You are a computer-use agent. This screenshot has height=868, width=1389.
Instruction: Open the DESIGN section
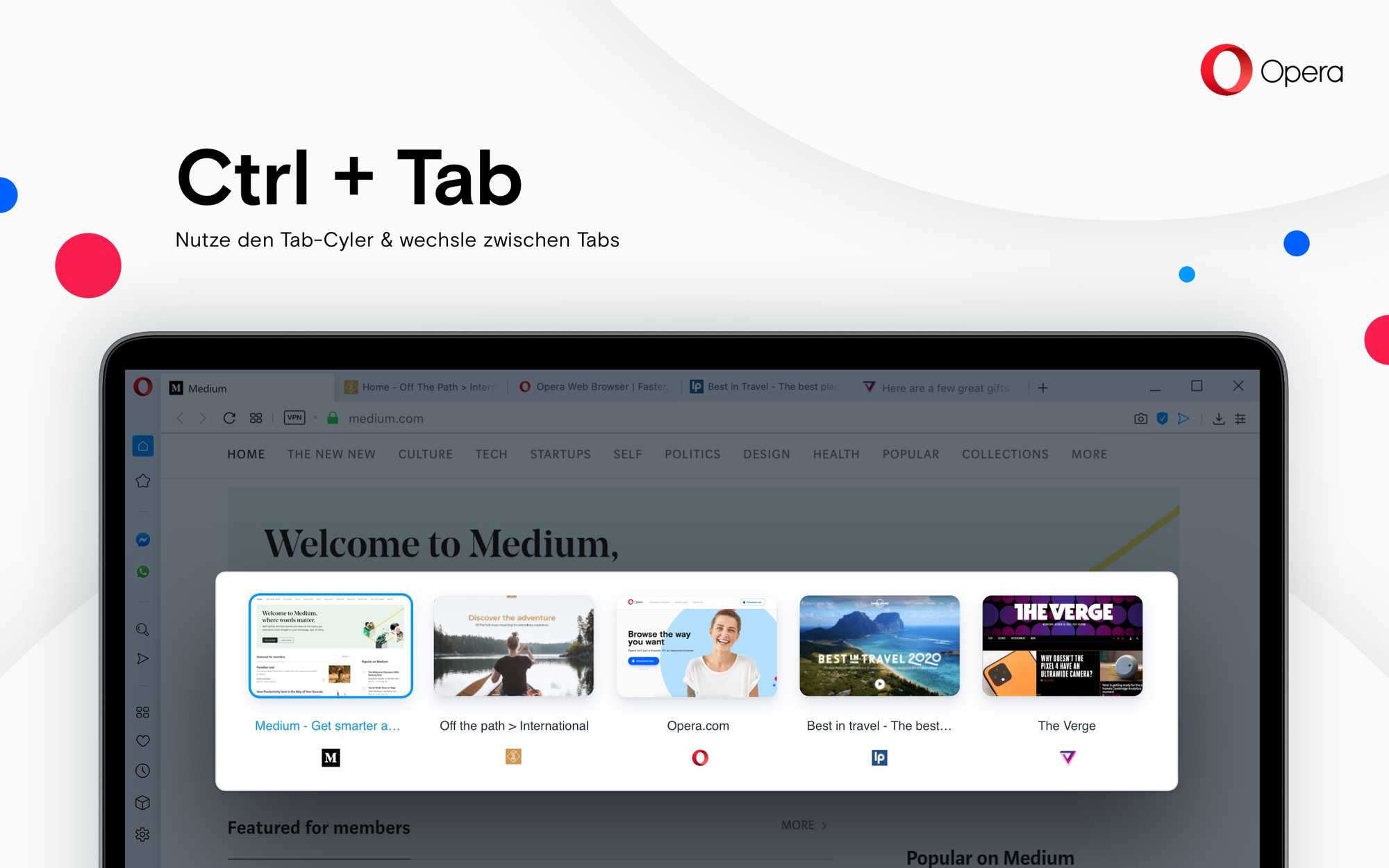point(767,454)
